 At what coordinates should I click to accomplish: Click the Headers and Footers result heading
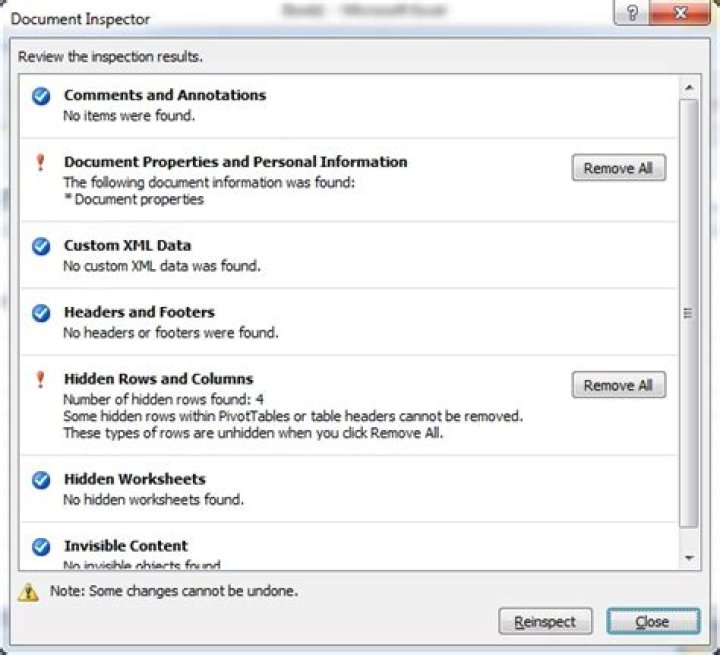click(x=139, y=312)
